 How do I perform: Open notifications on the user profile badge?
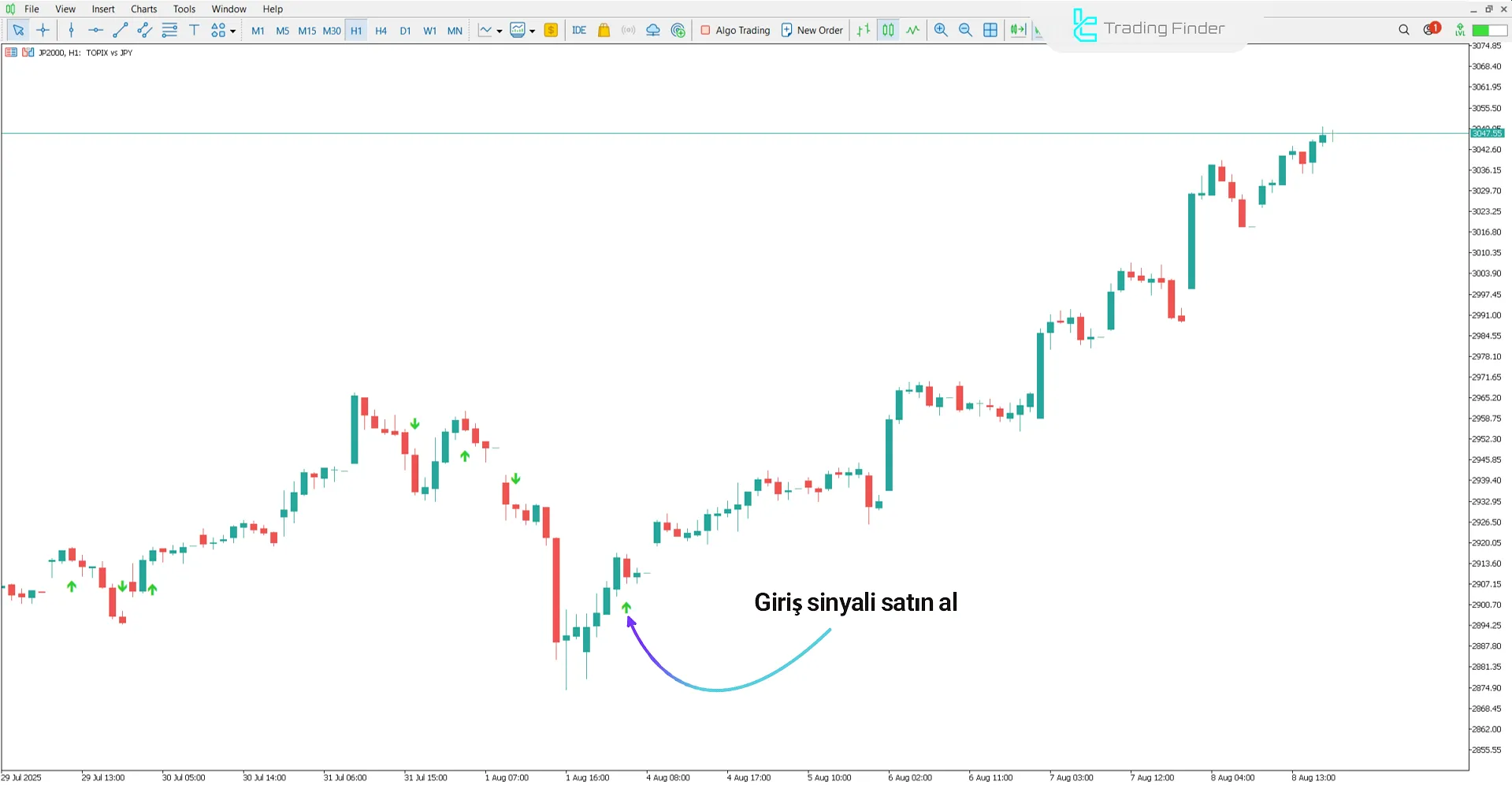pyautogui.click(x=1434, y=26)
